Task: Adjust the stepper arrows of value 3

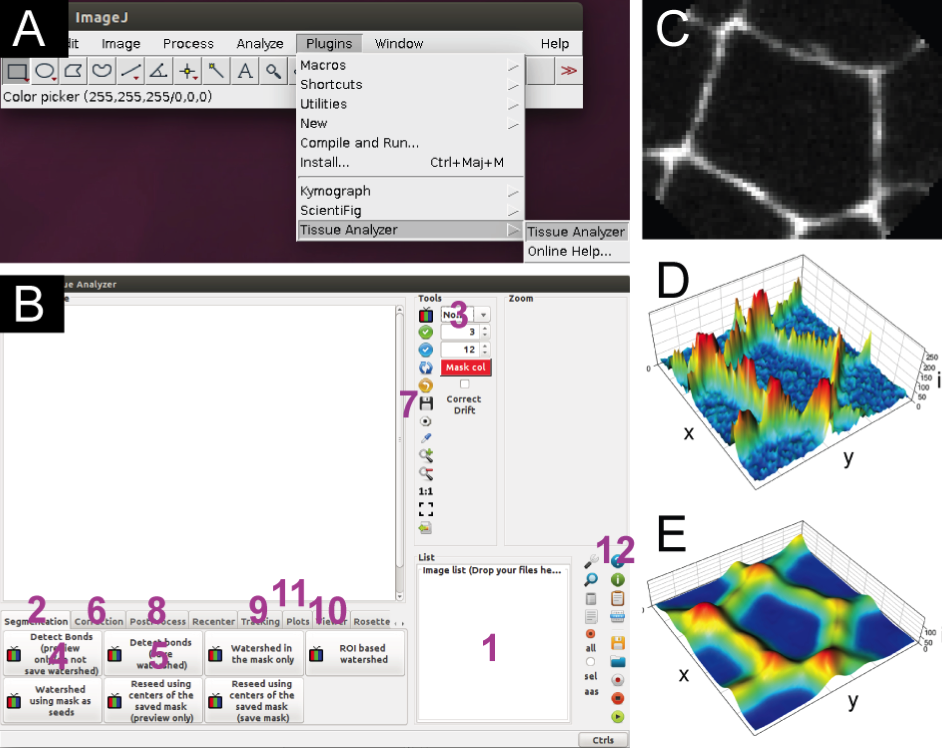Action: tap(485, 332)
